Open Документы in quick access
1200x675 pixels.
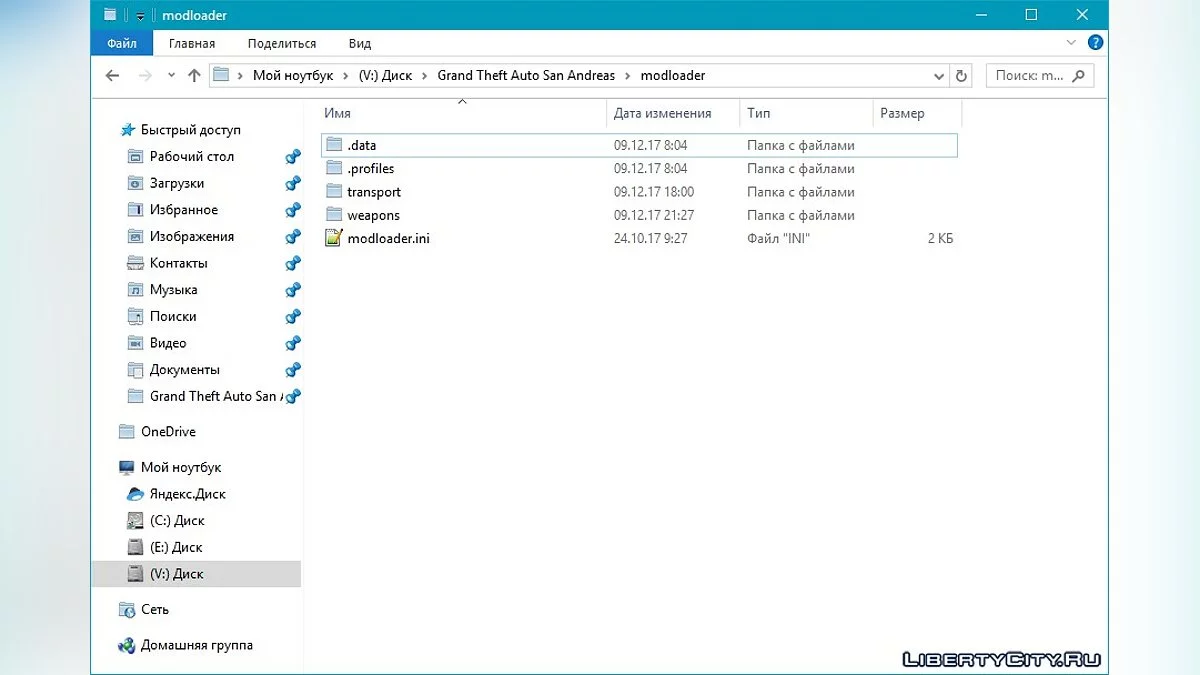point(185,370)
